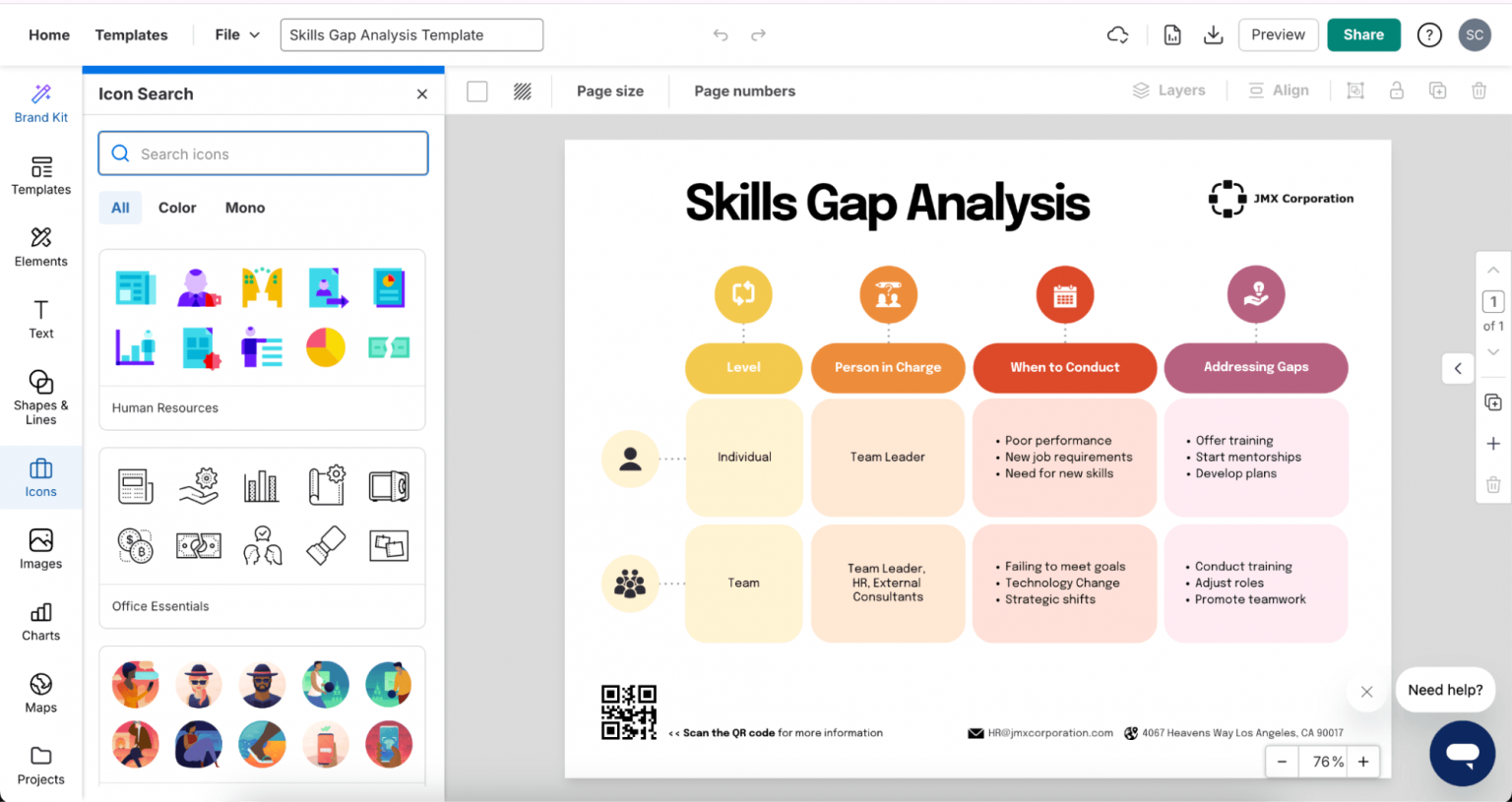The image size is (1512, 802).
Task: Open the Charts panel
Action: click(40, 621)
